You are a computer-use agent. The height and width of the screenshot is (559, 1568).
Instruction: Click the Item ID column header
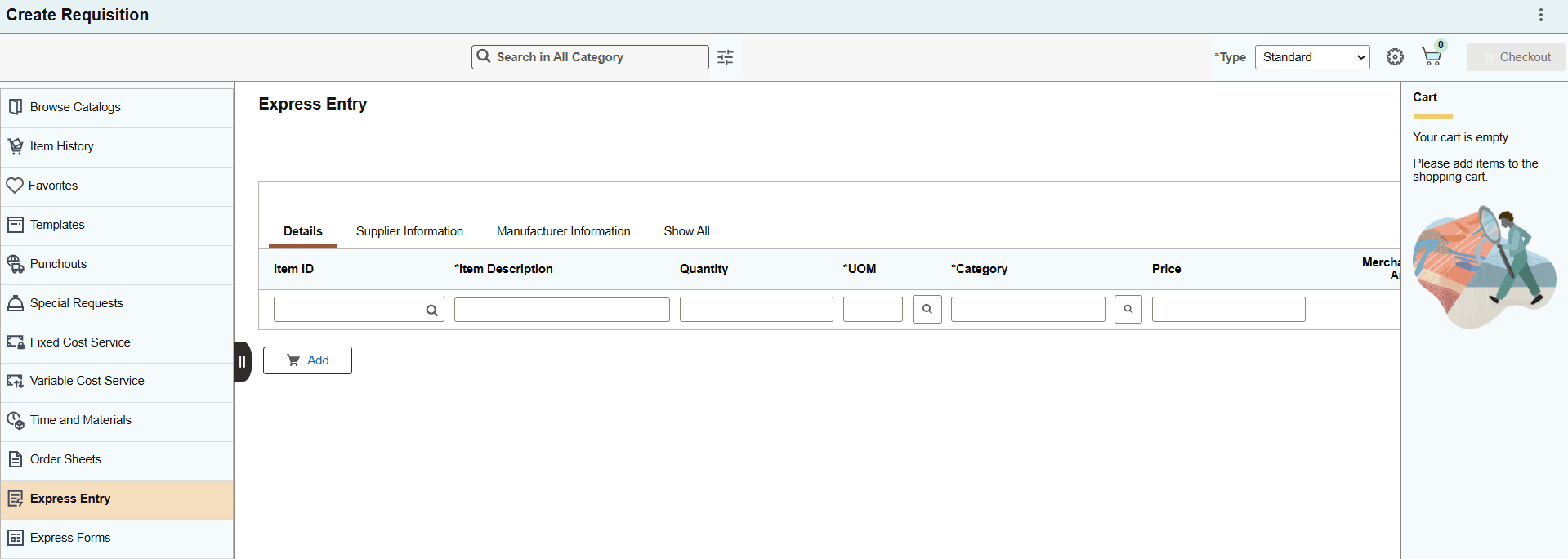293,269
